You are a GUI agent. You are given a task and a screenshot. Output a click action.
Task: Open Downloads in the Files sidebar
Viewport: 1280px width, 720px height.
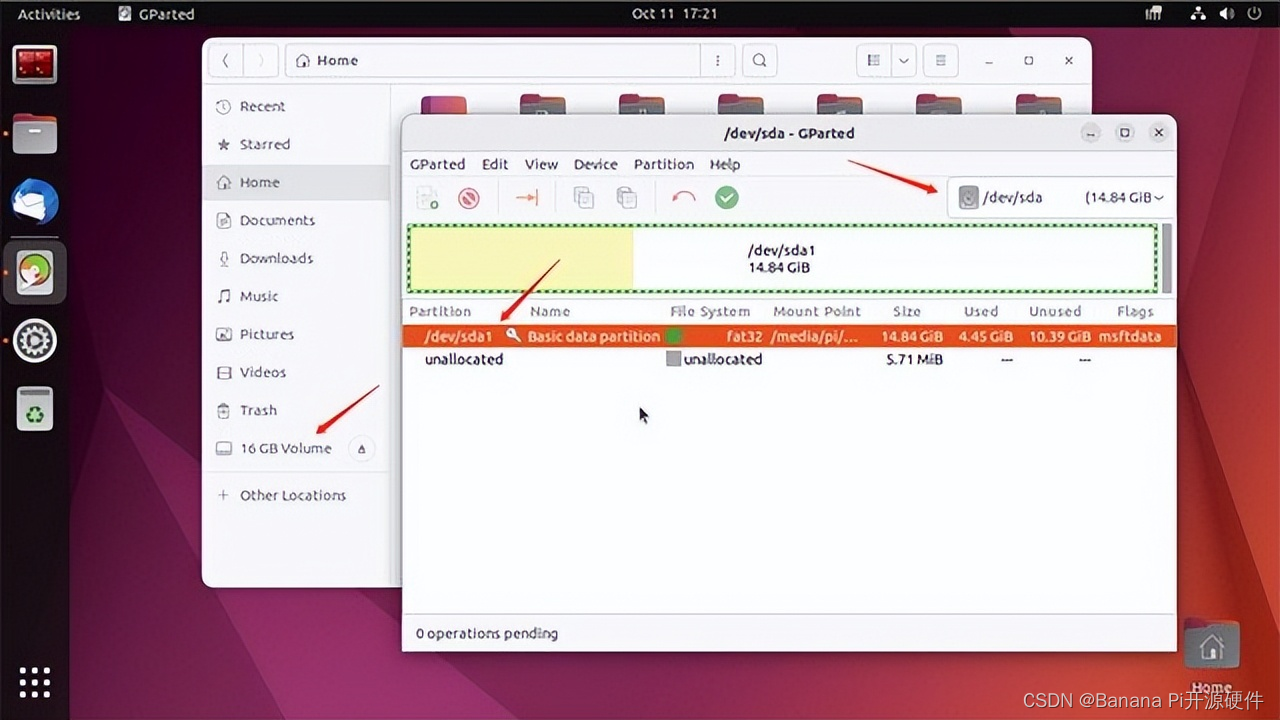[296, 258]
